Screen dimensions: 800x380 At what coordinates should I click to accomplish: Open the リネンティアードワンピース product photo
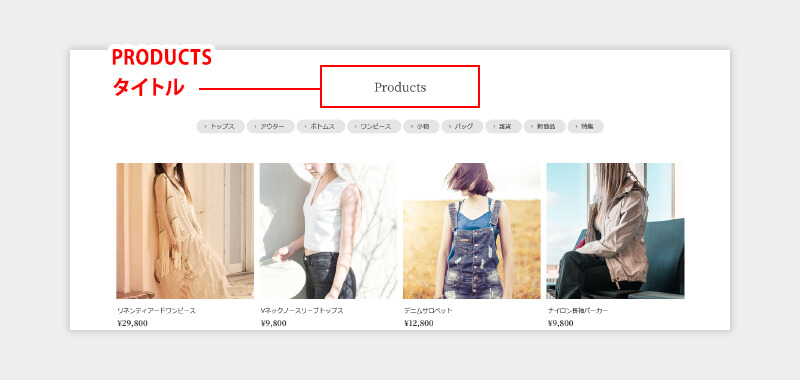tap(185, 231)
